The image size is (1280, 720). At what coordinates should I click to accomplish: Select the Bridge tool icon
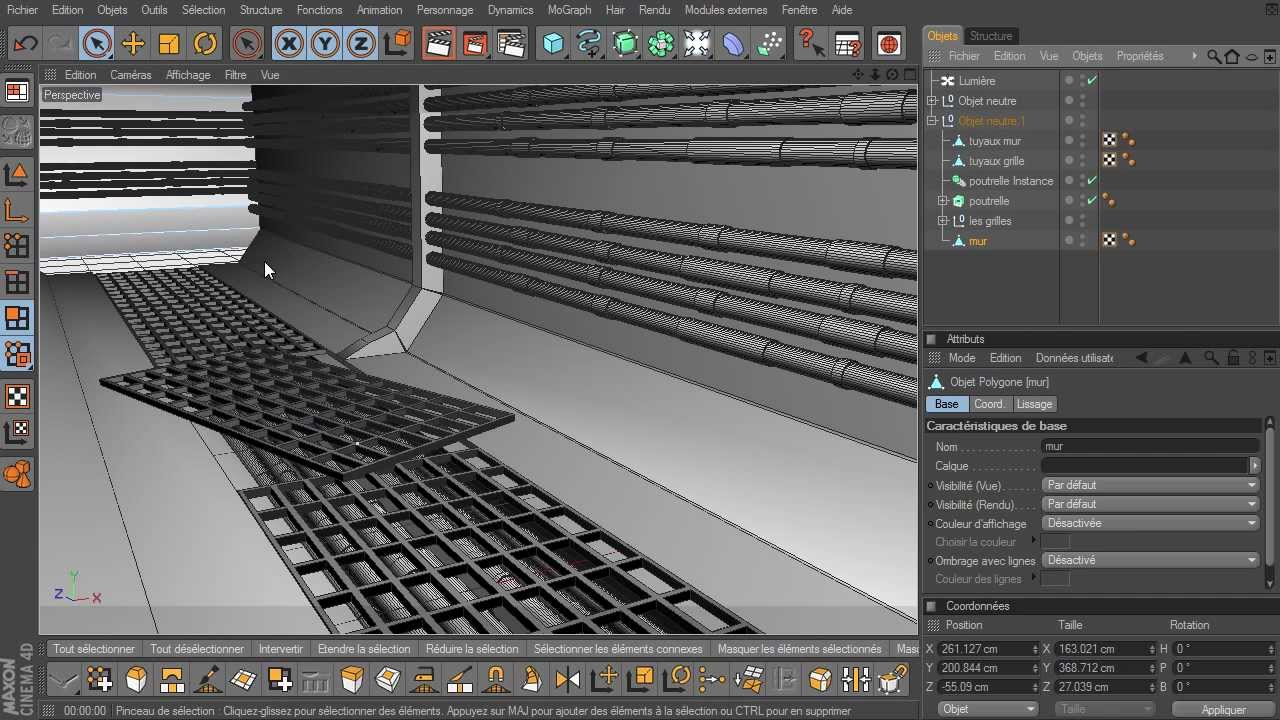pos(171,681)
